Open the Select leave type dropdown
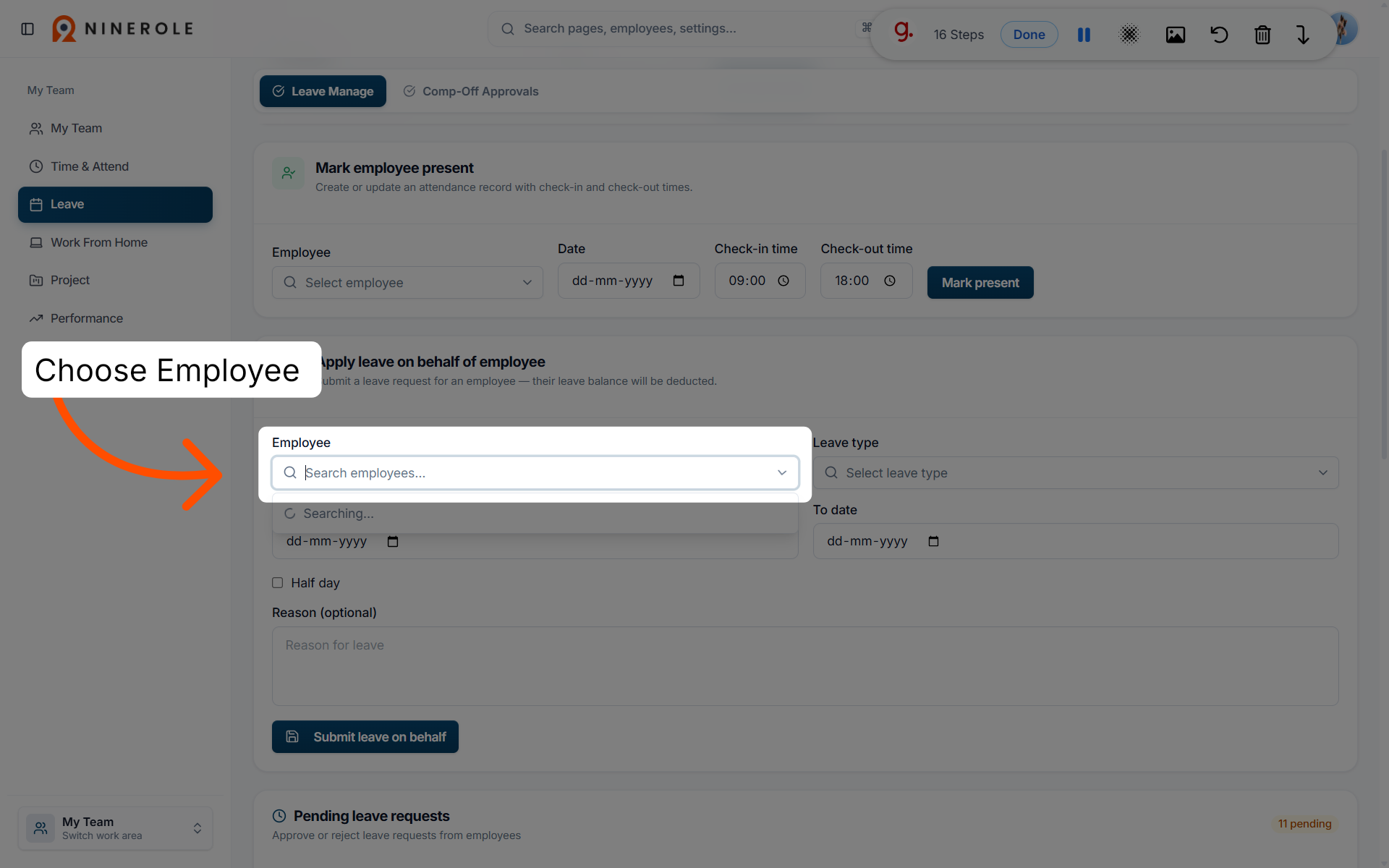 coord(1076,473)
